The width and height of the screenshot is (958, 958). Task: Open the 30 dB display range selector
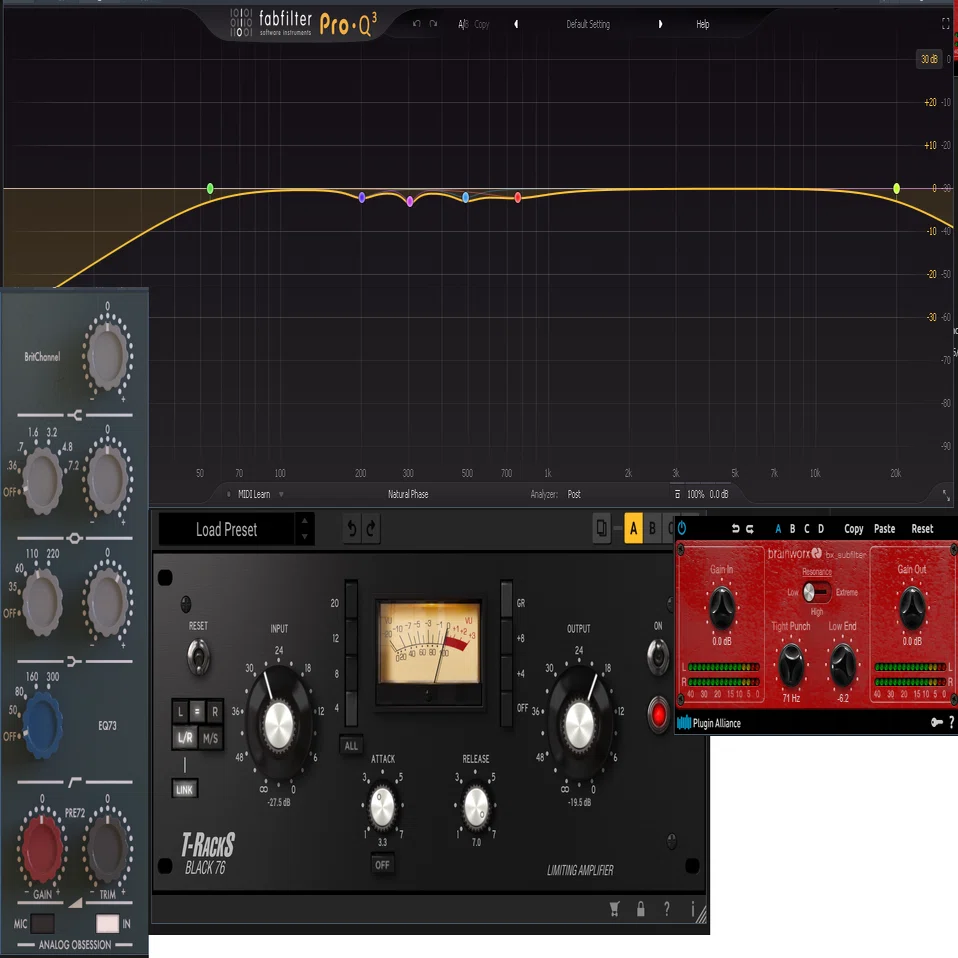[929, 59]
